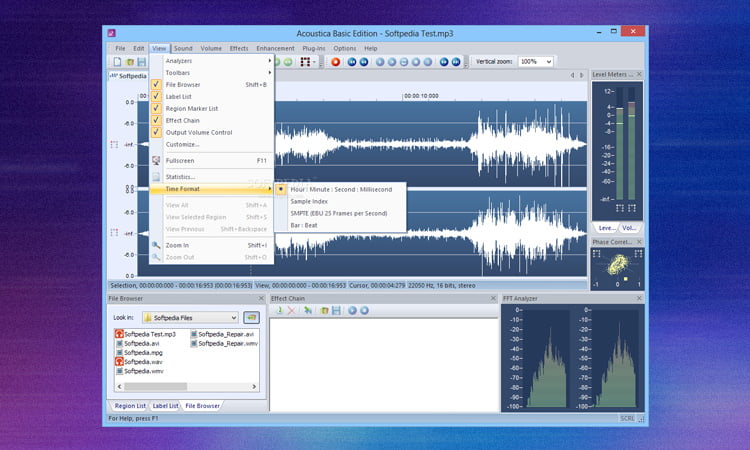750x450 pixels.
Task: Click Statistics... in the View menu
Action: pos(180,177)
